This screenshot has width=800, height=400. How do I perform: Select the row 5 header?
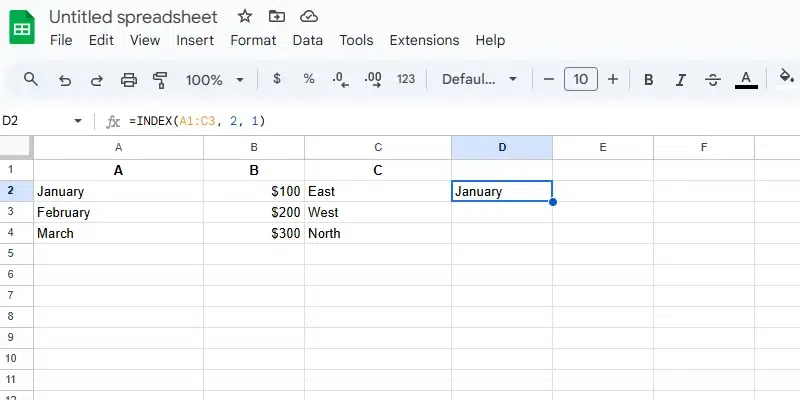[17, 254]
